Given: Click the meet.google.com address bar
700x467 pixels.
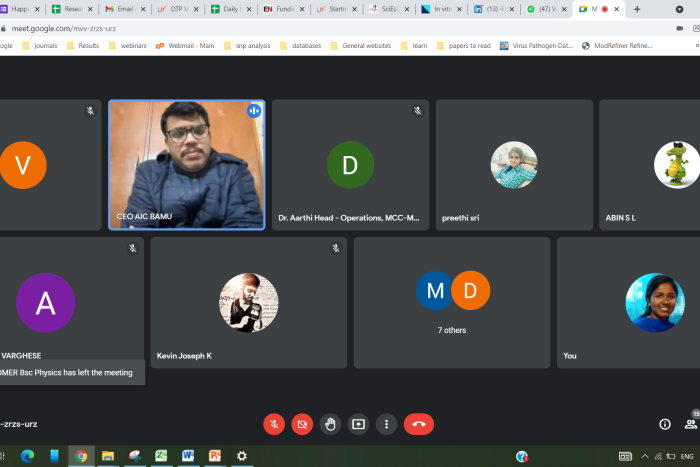Looking at the screenshot, I should point(300,28).
